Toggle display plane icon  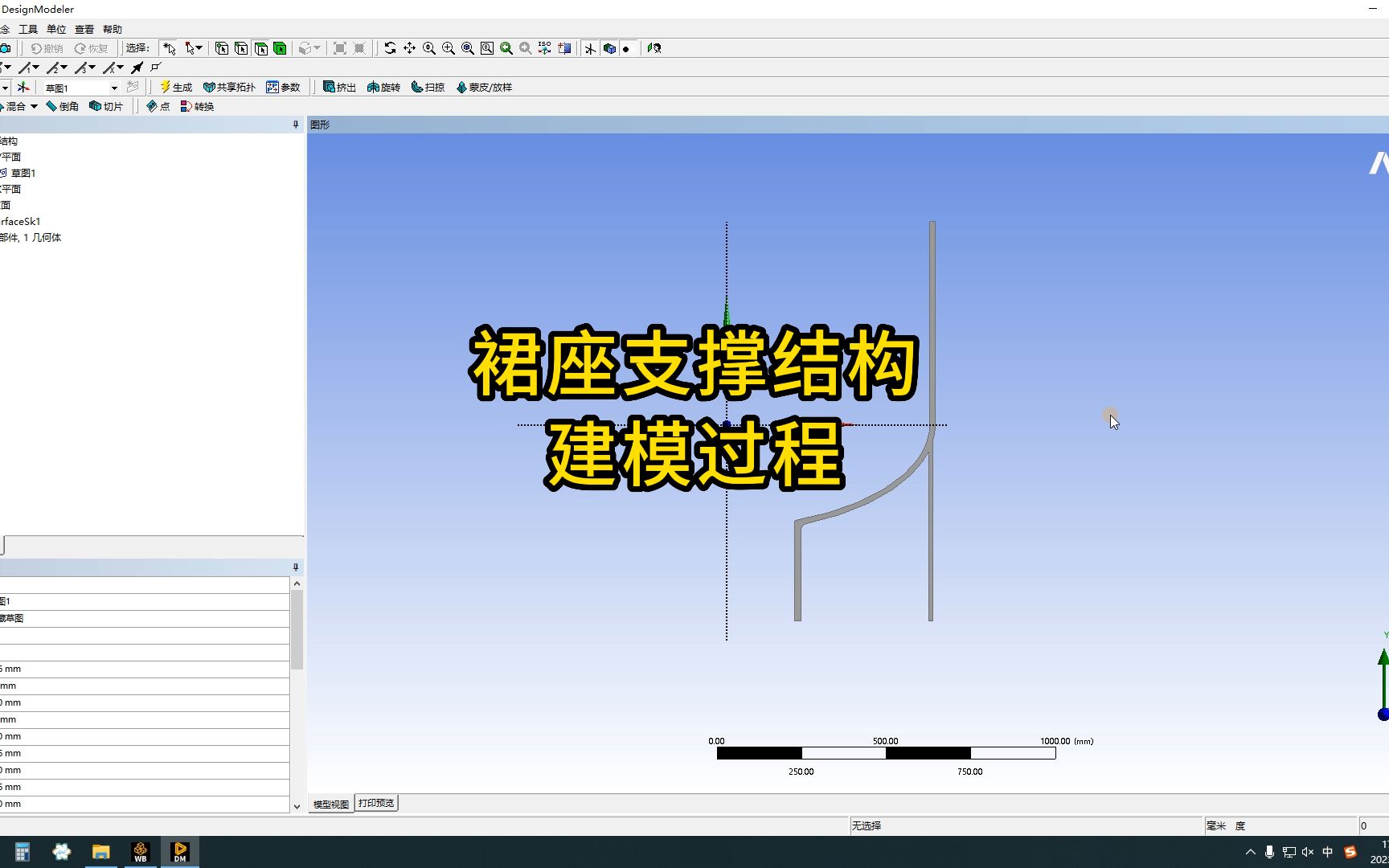pyautogui.click(x=590, y=48)
